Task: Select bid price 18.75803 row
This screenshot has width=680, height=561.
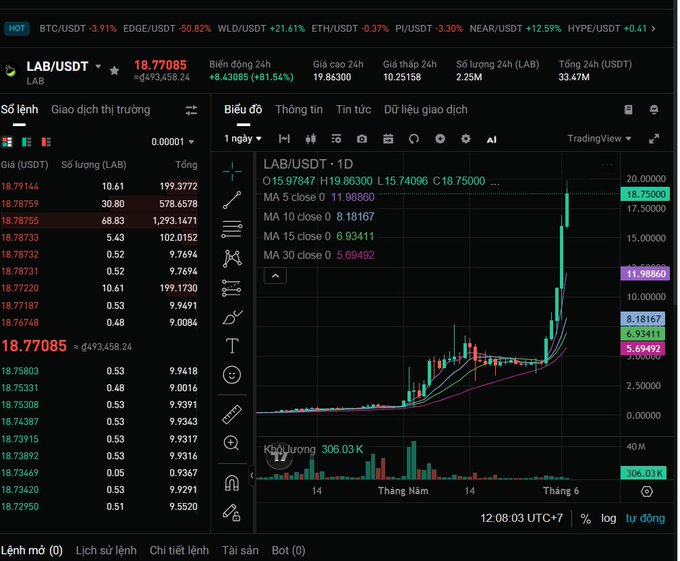Action: [x=99, y=371]
